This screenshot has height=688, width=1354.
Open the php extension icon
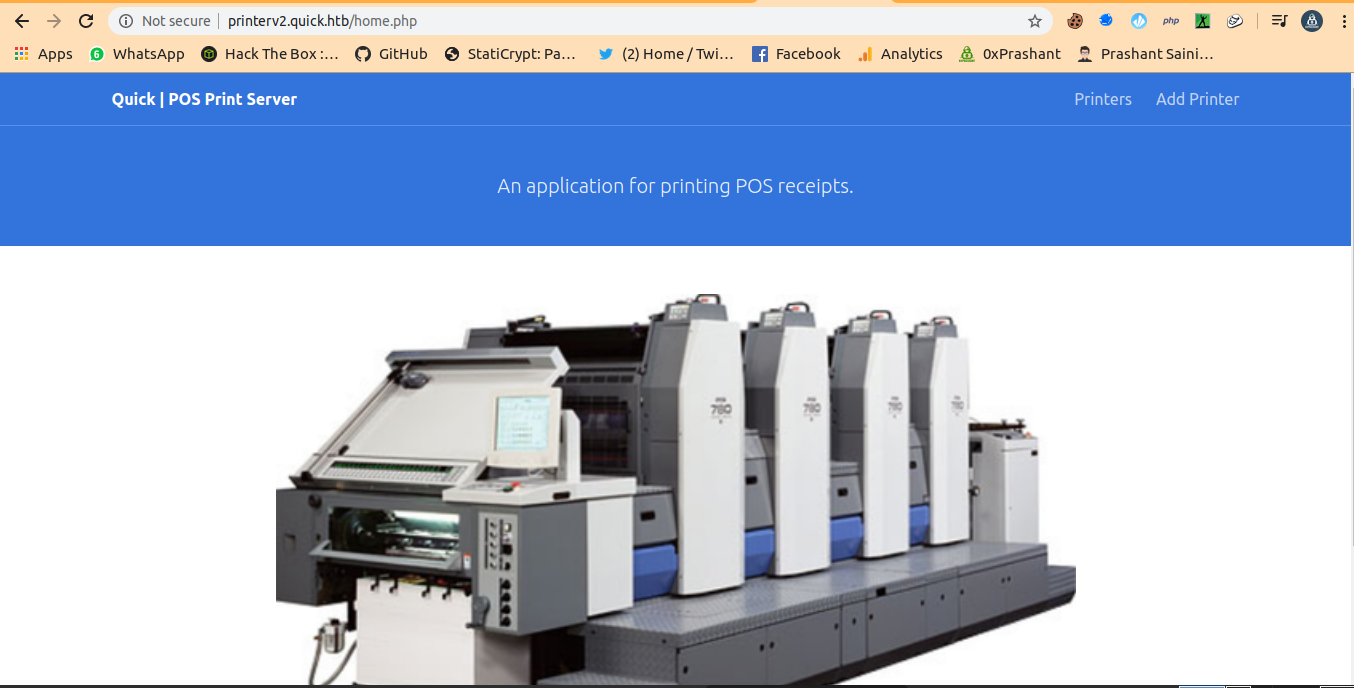1171,21
